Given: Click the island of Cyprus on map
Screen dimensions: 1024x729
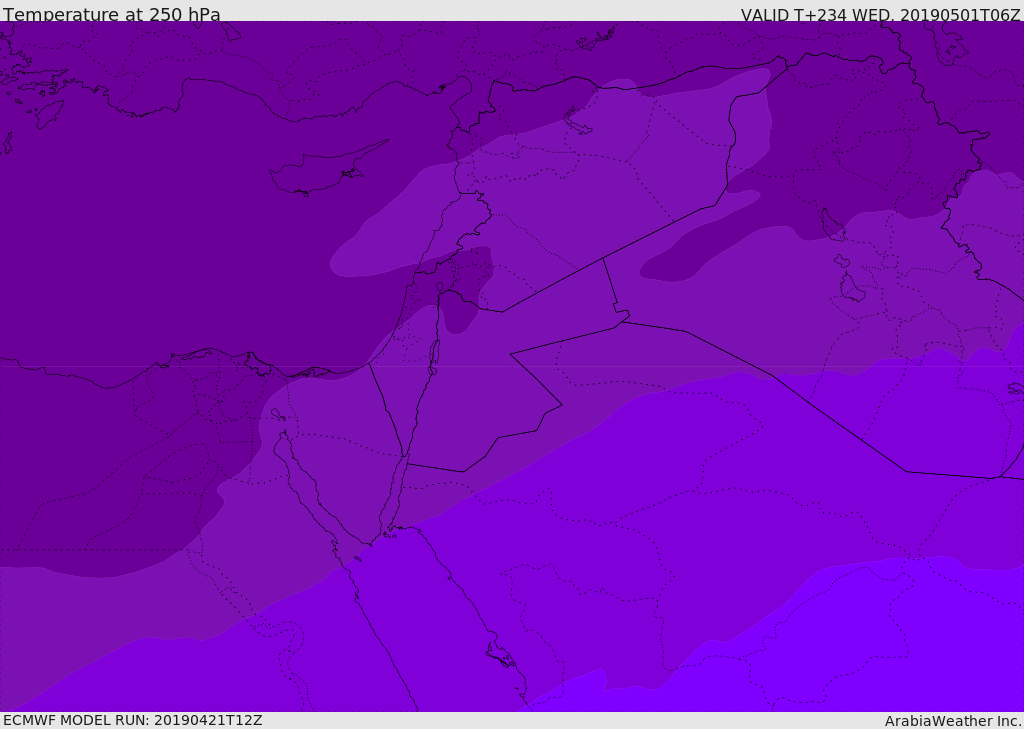Looking at the screenshot, I should pyautogui.click(x=328, y=169).
